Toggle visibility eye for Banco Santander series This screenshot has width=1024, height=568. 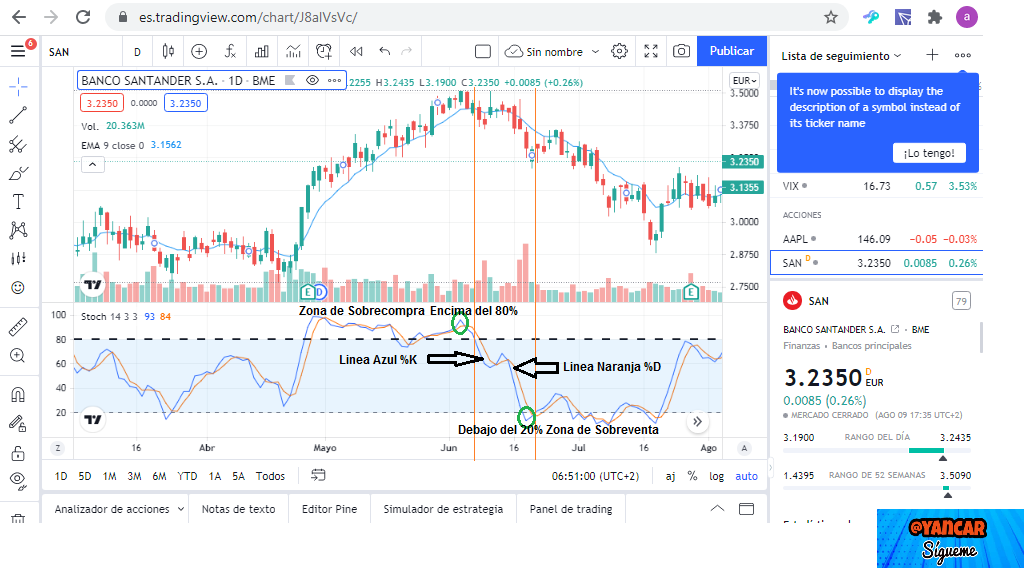[313, 80]
